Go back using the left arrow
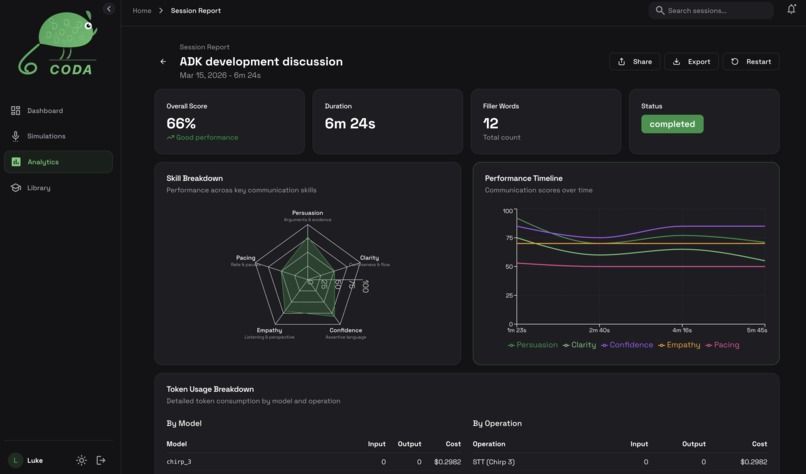 [163, 62]
